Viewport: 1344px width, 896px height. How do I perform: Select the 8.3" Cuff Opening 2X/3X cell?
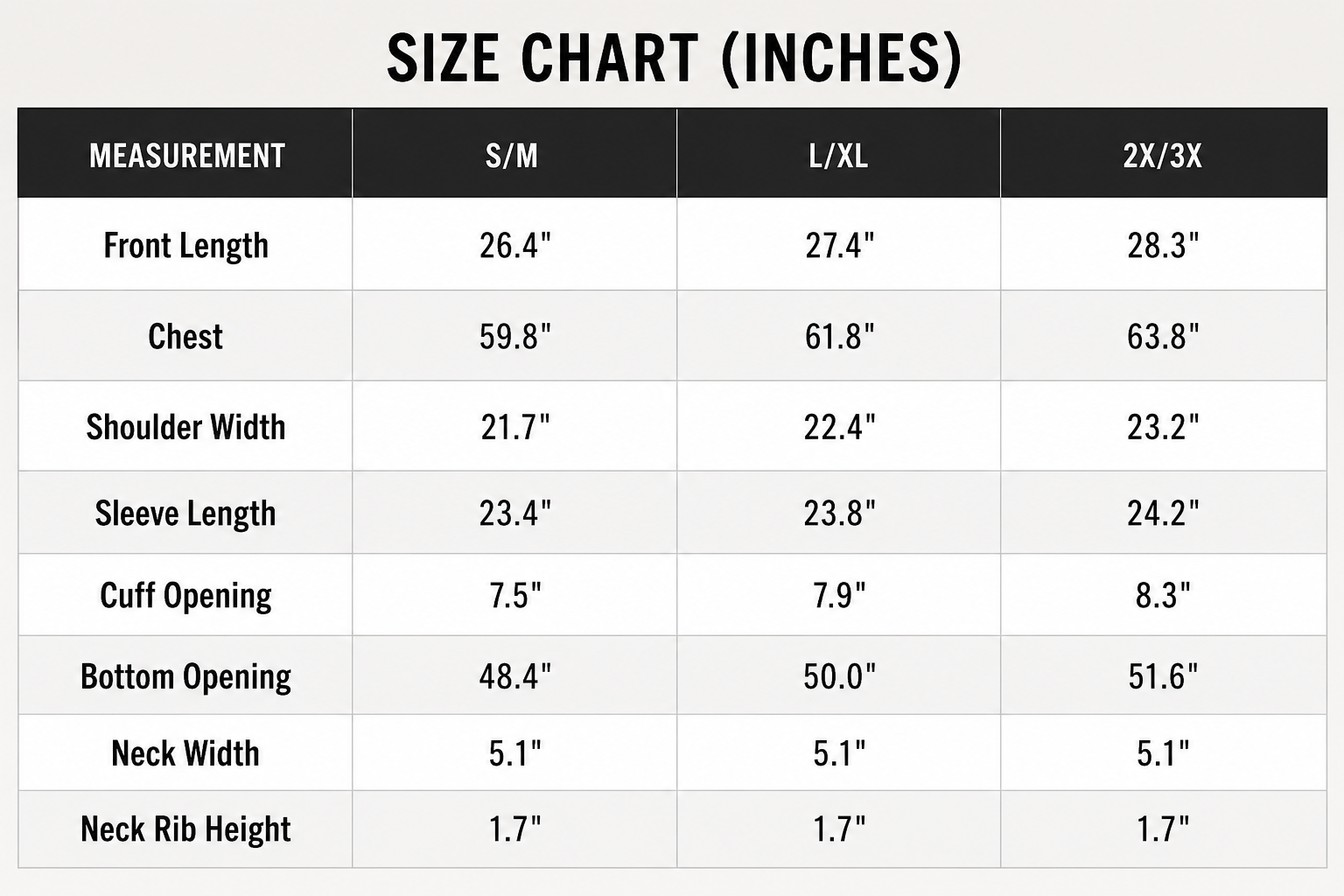pyautogui.click(x=1163, y=596)
